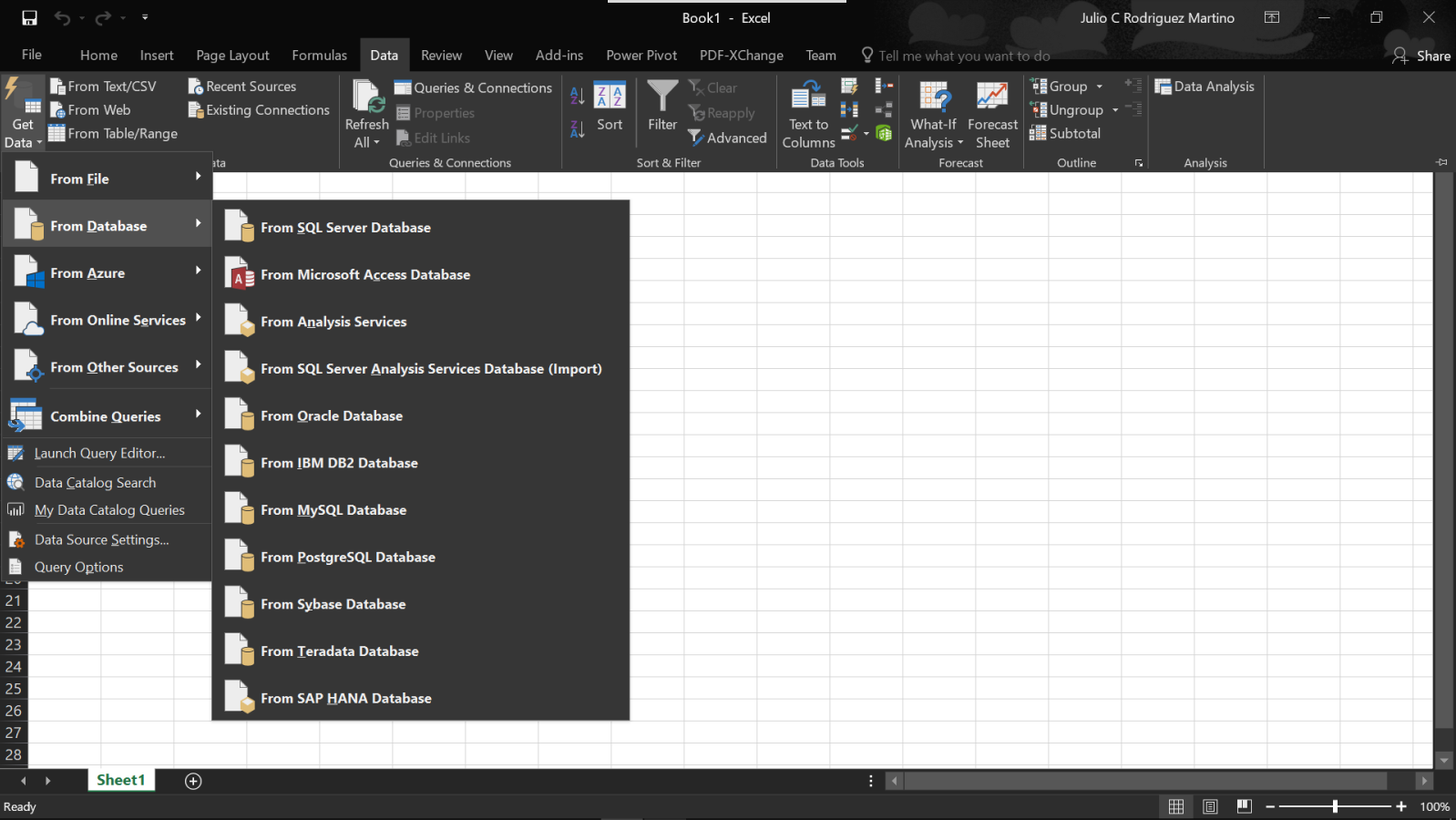Expand From Online Services submenu

pyautogui.click(x=108, y=320)
